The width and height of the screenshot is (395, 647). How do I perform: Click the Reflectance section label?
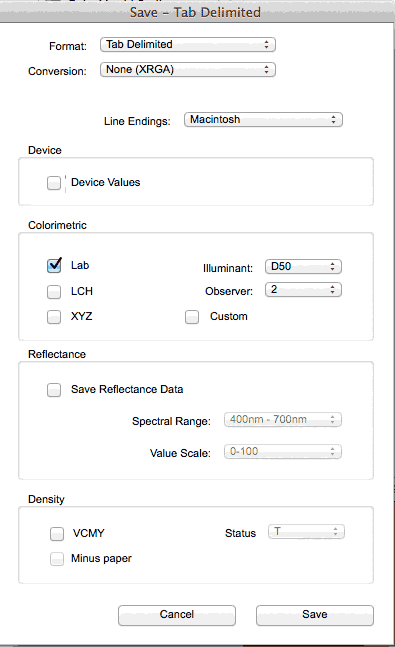tap(57, 354)
